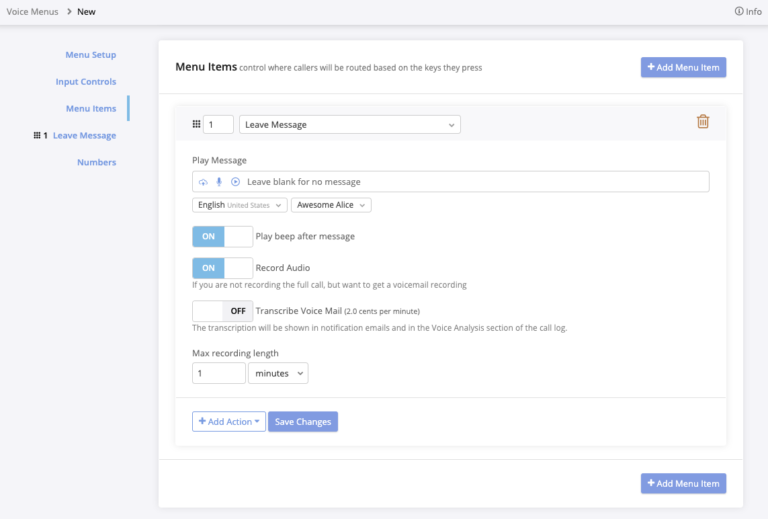Click the upload cloud icon in Play Message
The height and width of the screenshot is (519, 768).
point(203,182)
